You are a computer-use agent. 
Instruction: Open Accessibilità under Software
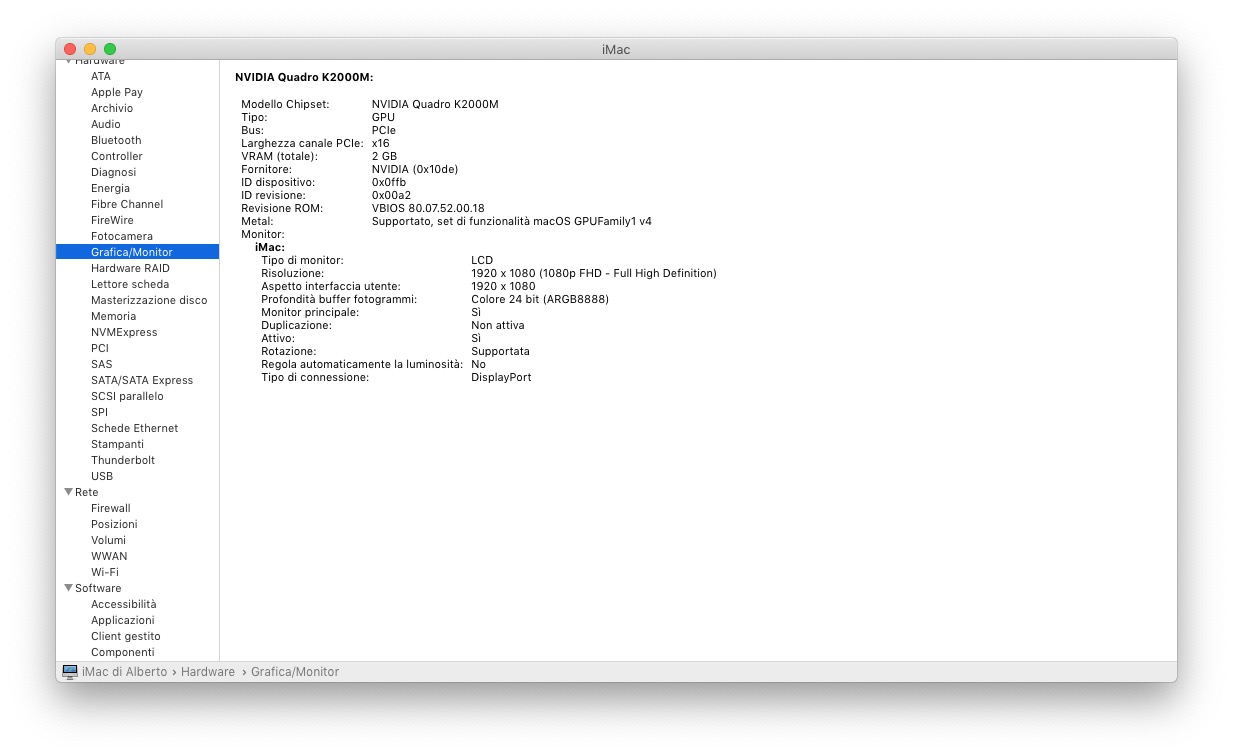pyautogui.click(x=124, y=604)
